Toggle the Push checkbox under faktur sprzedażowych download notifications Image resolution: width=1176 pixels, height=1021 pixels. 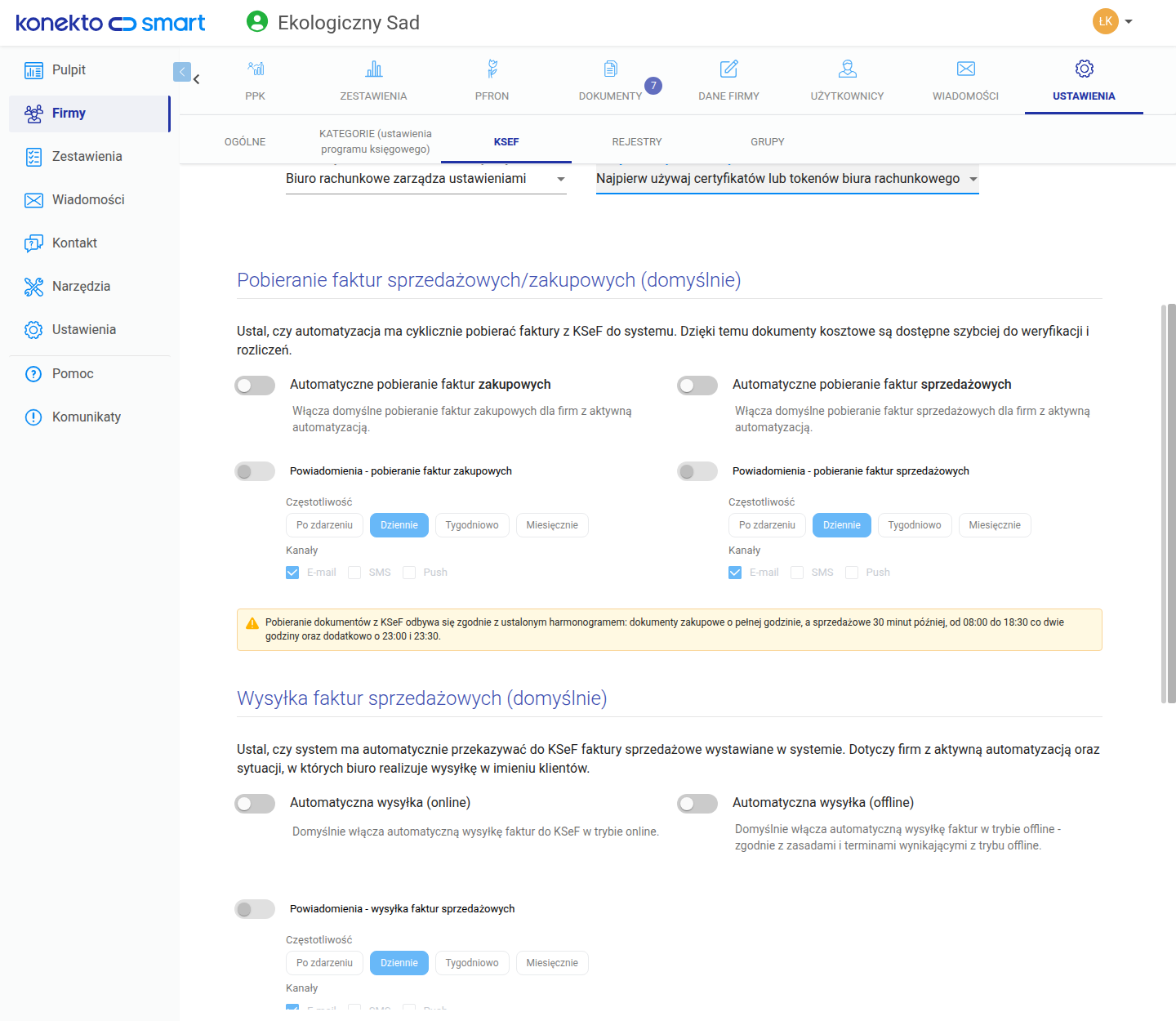tap(852, 573)
